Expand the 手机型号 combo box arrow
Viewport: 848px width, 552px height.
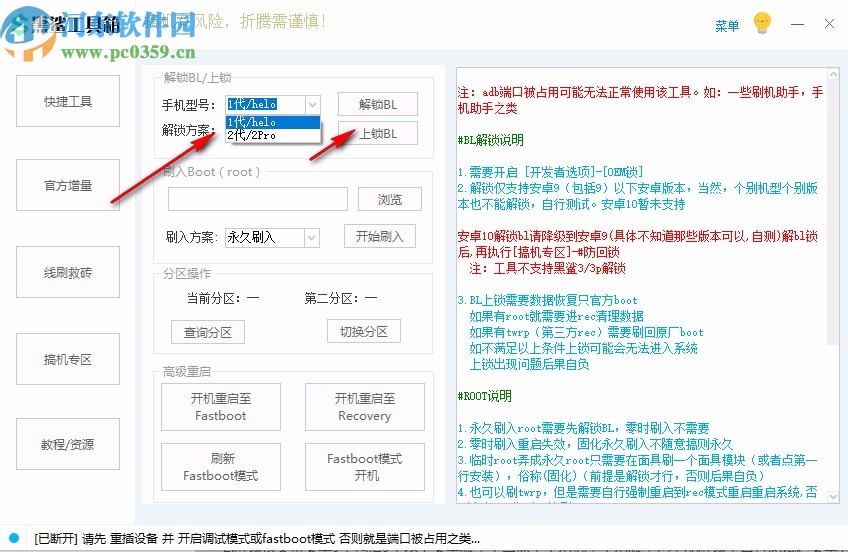312,104
